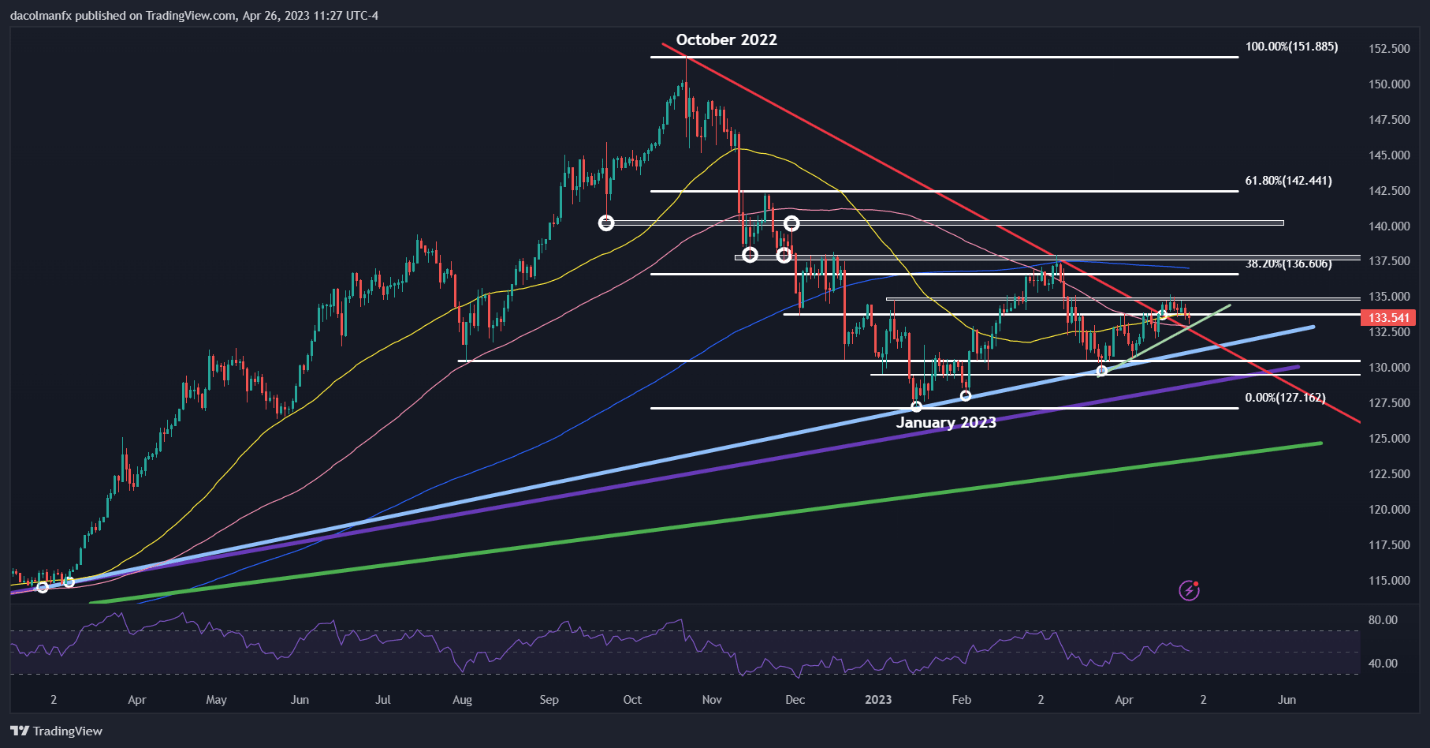Click the circle marker above January 2023 label

point(916,407)
